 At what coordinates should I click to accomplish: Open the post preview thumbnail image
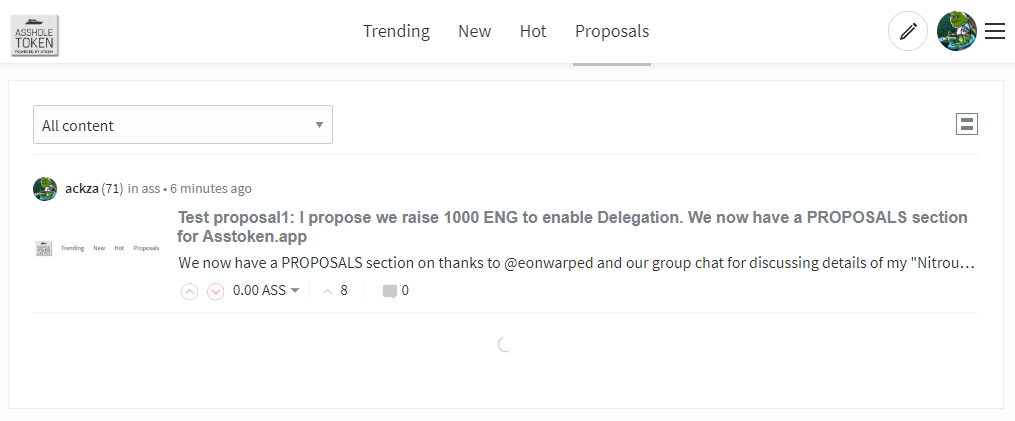[97, 248]
